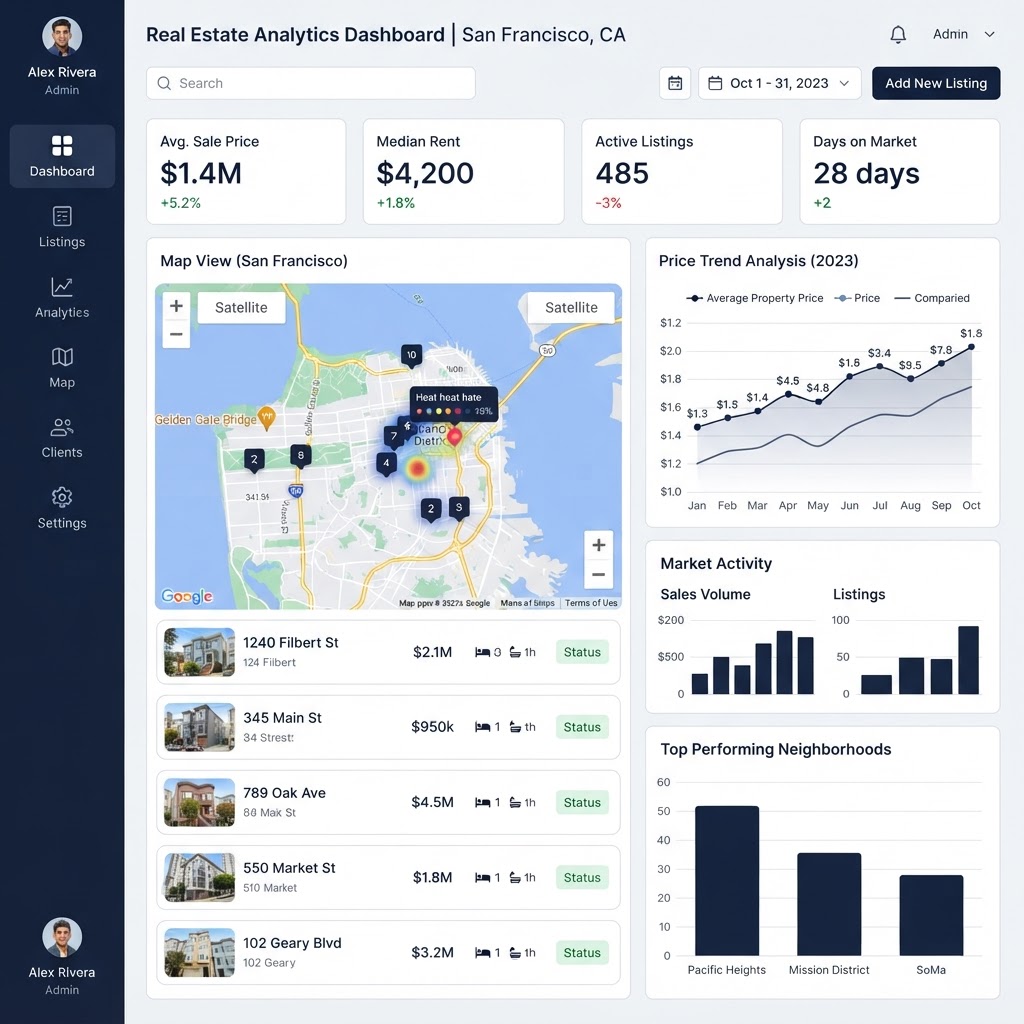Image resolution: width=1024 pixels, height=1024 pixels.
Task: Click the Terms of Use map link
Action: [x=591, y=603]
